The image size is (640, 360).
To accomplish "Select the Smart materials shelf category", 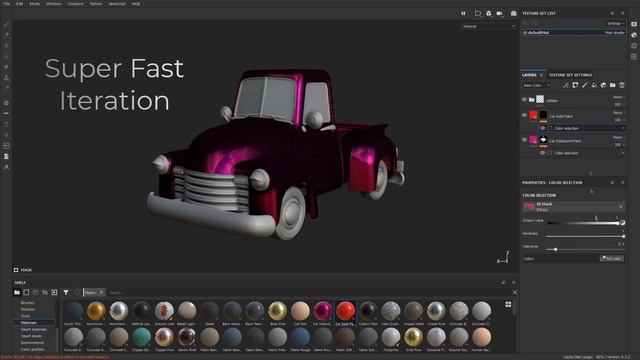I will point(33,329).
